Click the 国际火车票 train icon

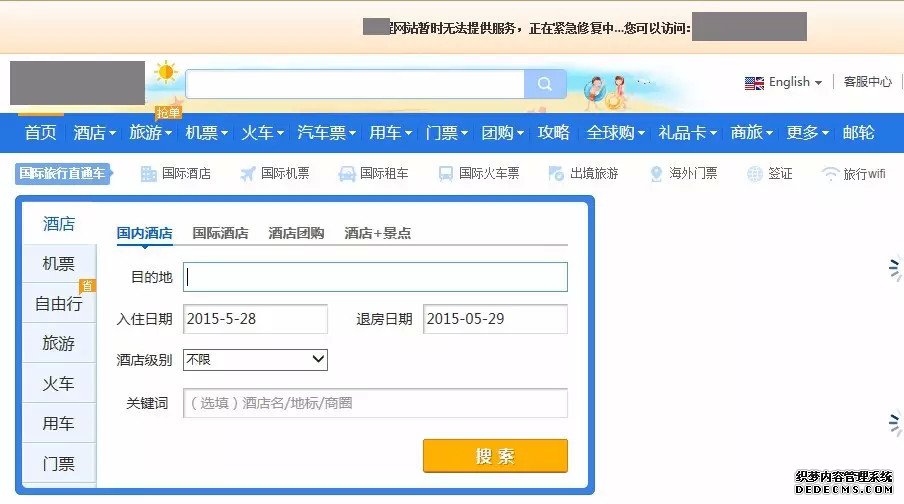(x=446, y=174)
